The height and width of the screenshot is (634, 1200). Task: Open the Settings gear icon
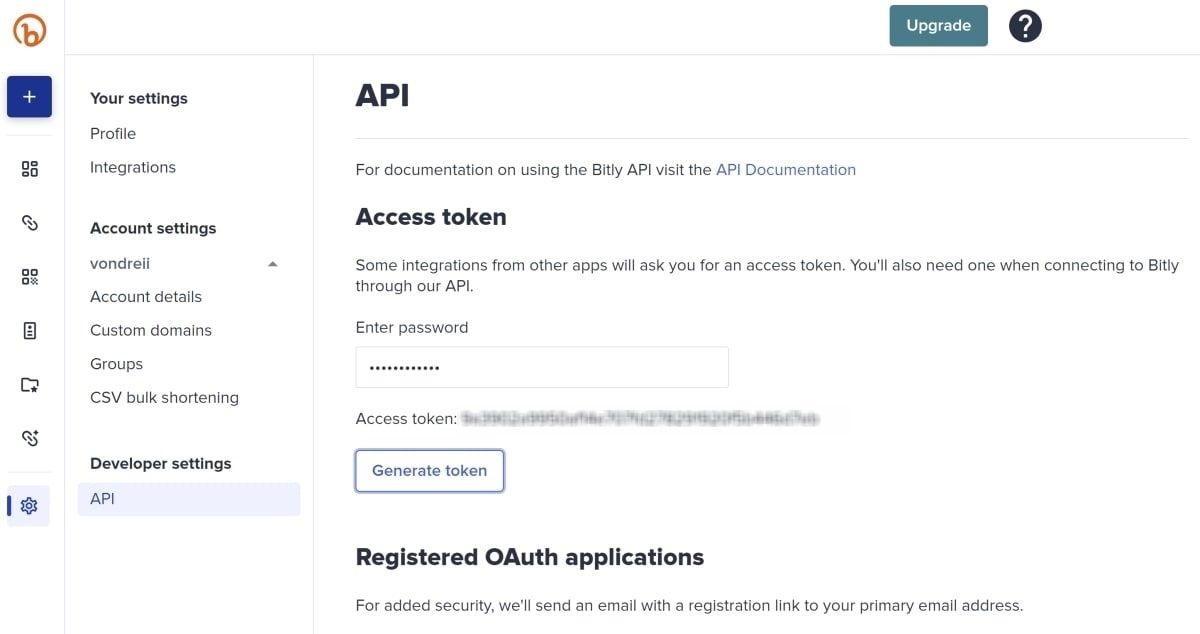click(29, 505)
